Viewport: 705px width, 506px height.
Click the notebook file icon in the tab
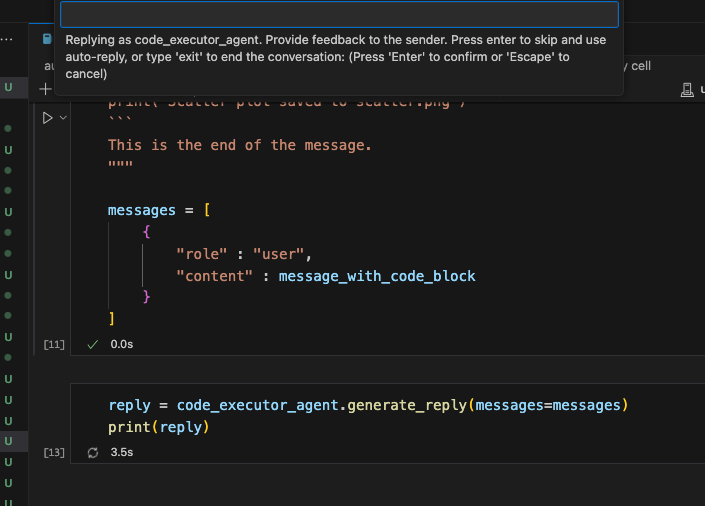click(47, 39)
